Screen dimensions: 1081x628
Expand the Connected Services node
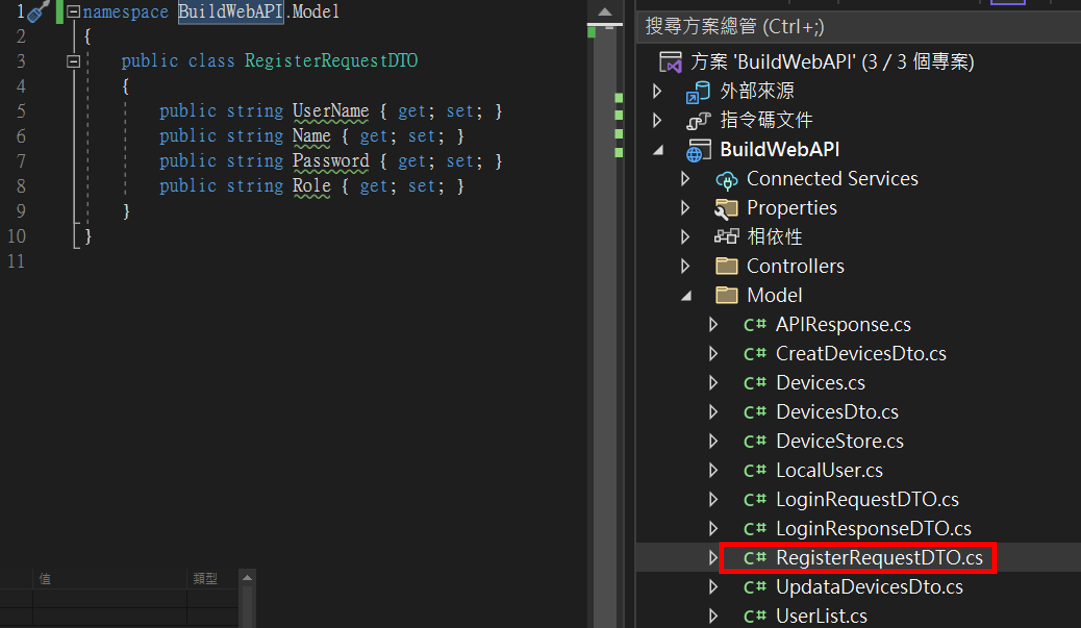(x=685, y=179)
